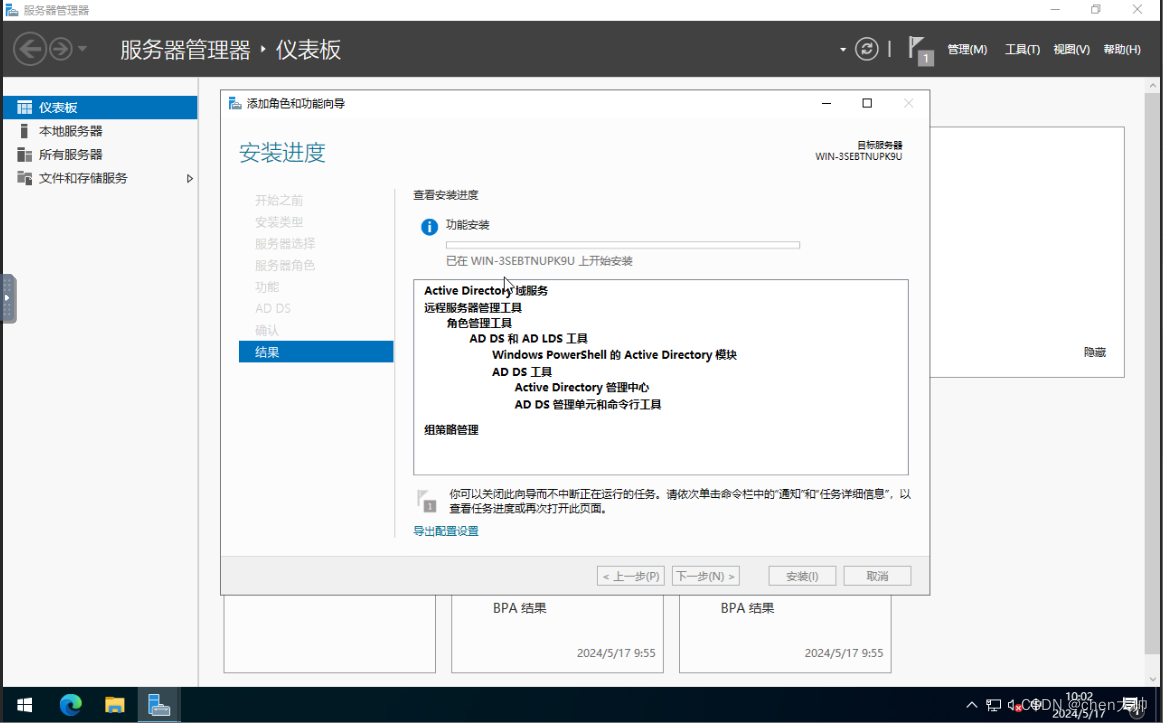The image size is (1163, 723).
Task: Click the refresh icon in header
Action: (x=866, y=49)
